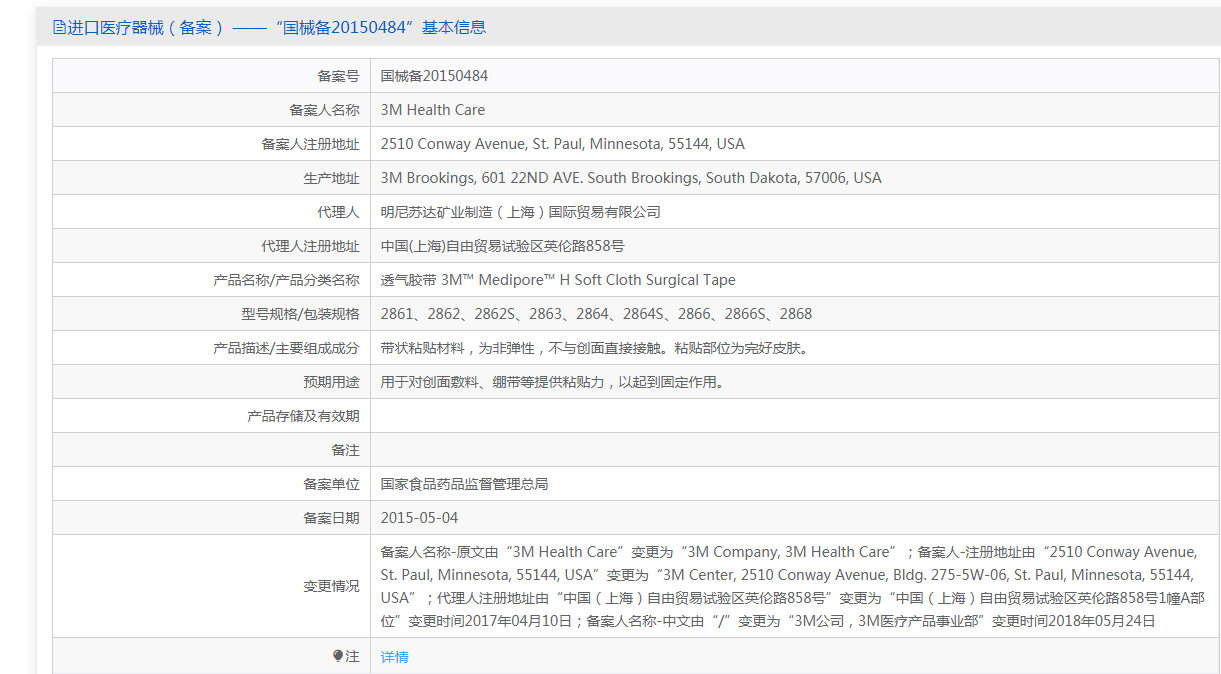Select the address 中国(上海)自由贸易试验区英伦路858号

(x=503, y=246)
